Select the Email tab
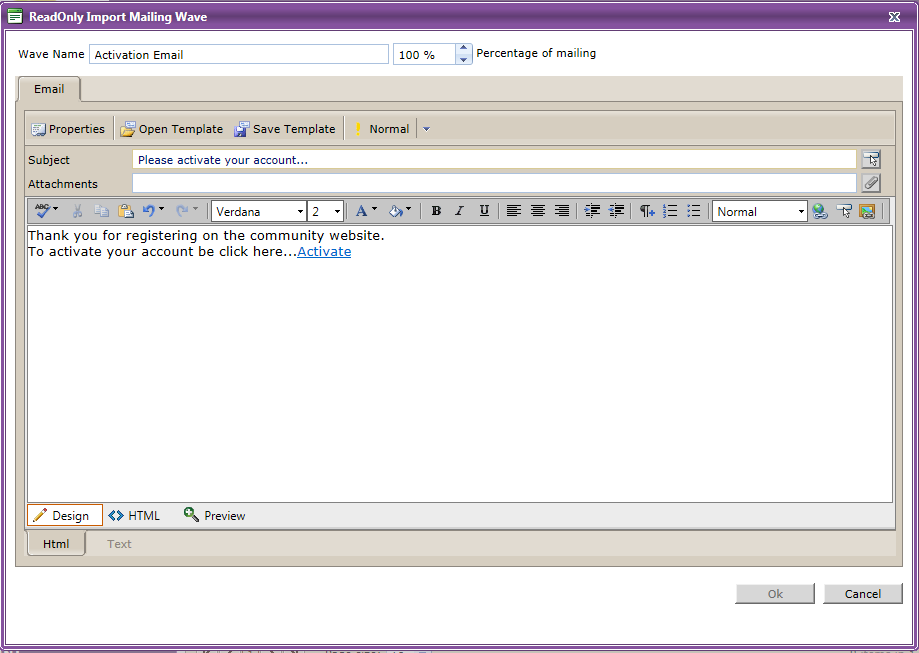Image resolution: width=919 pixels, height=653 pixels. coord(49,89)
